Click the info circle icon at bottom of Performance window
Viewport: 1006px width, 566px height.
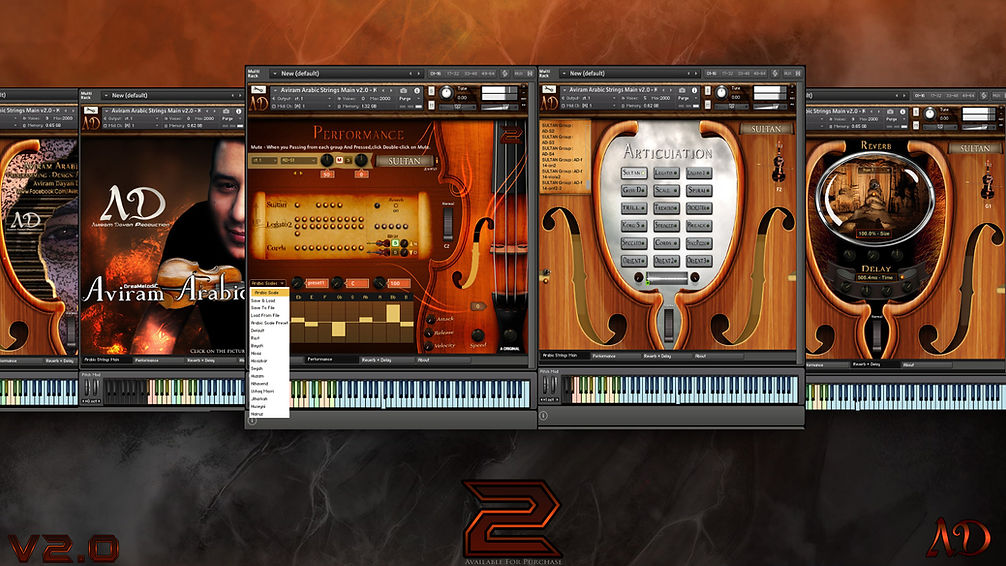[x=253, y=421]
